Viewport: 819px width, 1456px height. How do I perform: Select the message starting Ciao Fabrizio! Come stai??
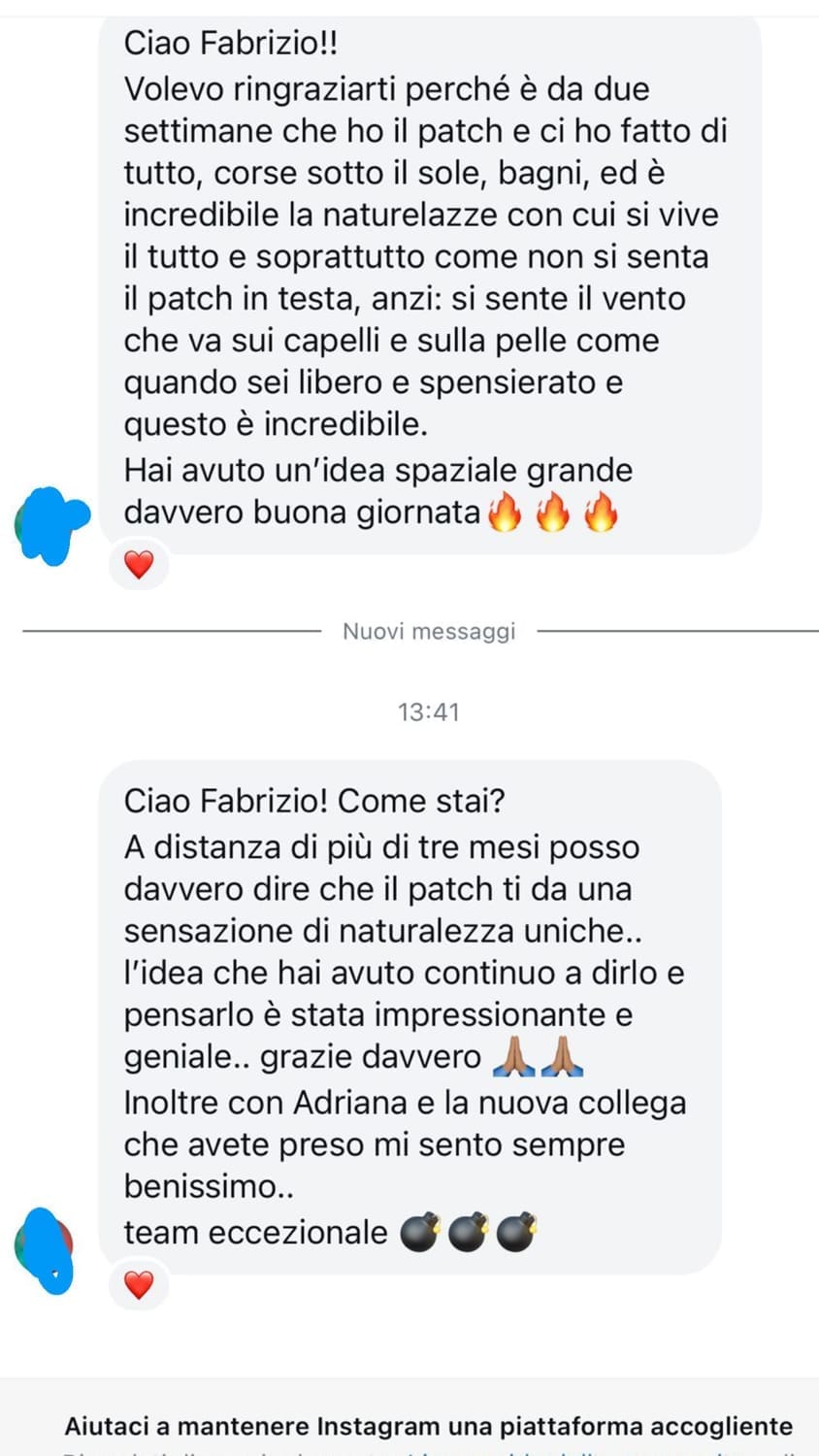pos(409,1016)
